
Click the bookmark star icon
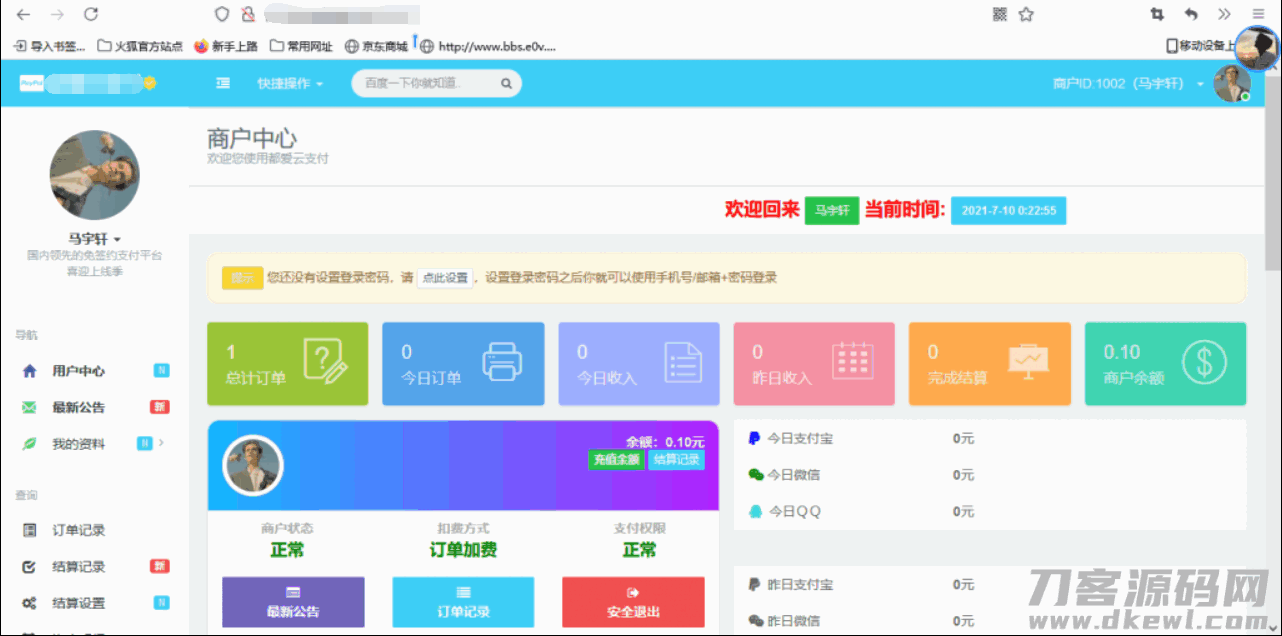pos(1026,14)
